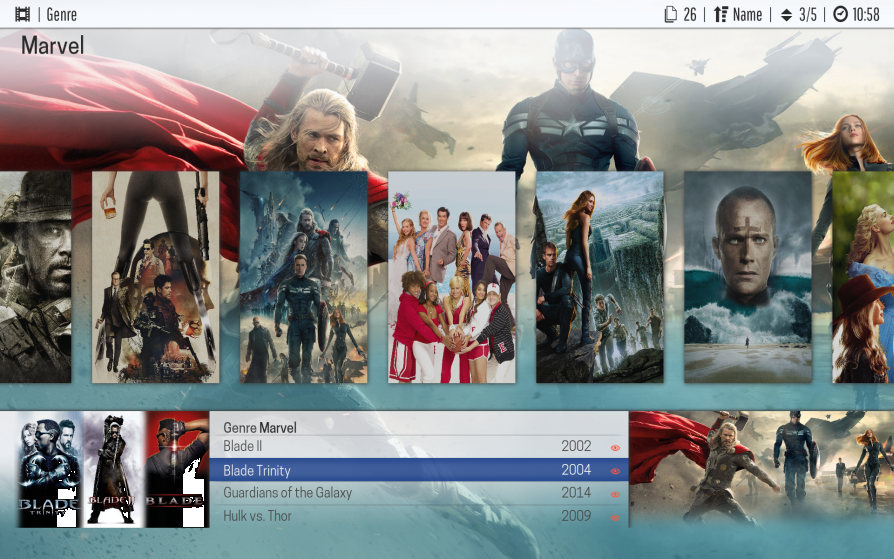The image size is (894, 559).
Task: Click the year 2009 value
Action: pyautogui.click(x=576, y=516)
